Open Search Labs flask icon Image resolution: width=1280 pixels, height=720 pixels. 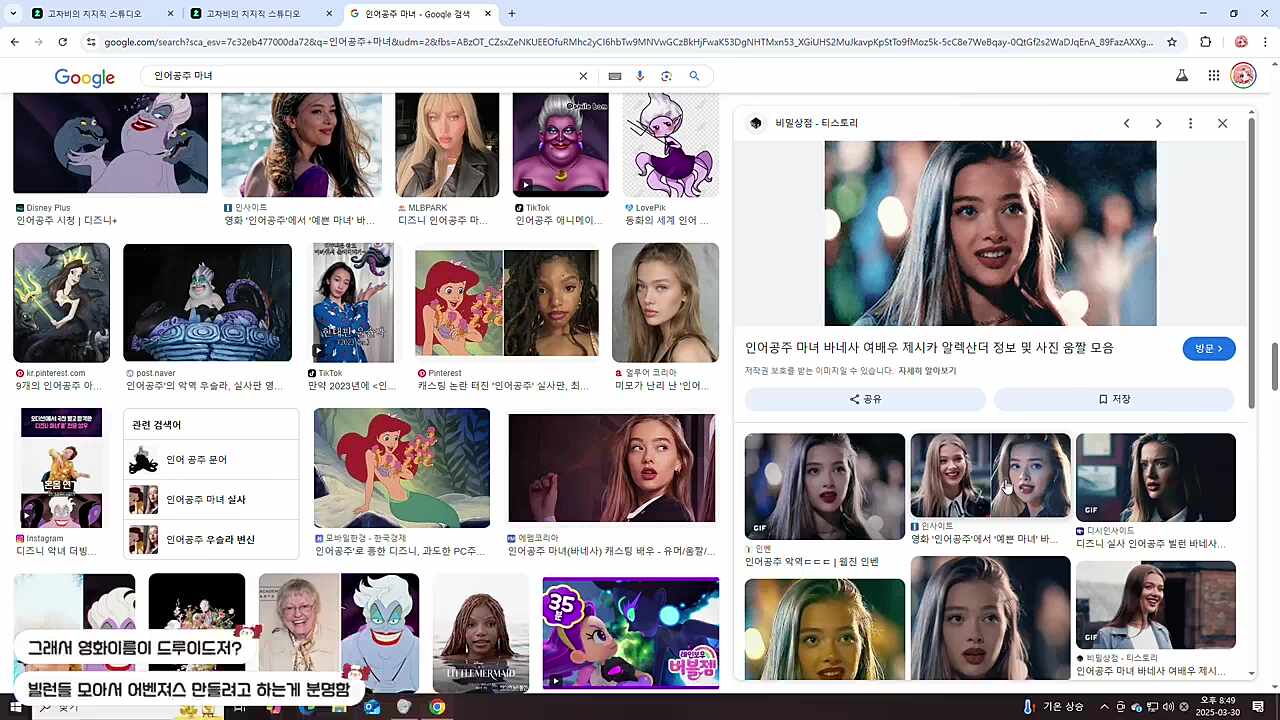1182,76
